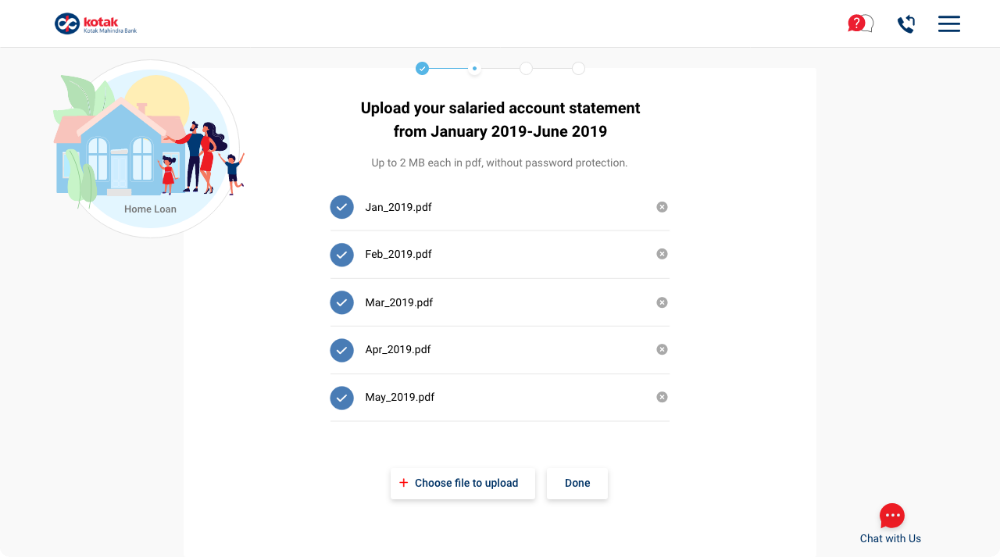Click the checkmark next to May_2019.pdf
Screen dimensions: 1000x558
(342, 398)
